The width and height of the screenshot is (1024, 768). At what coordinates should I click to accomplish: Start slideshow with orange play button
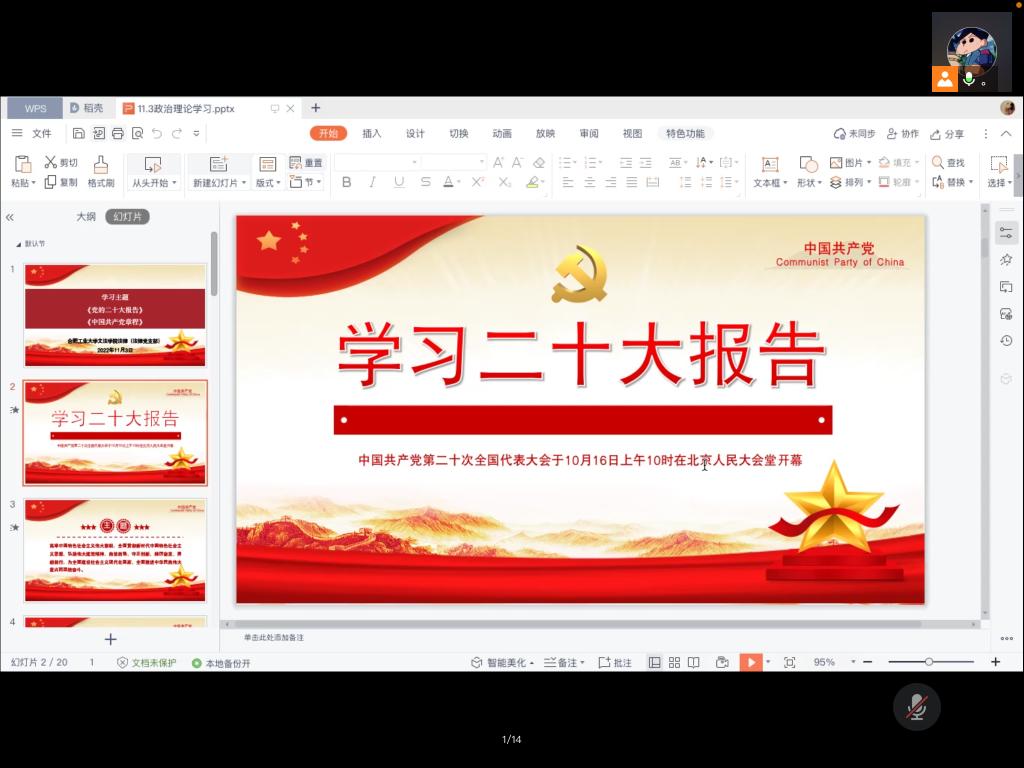click(750, 662)
